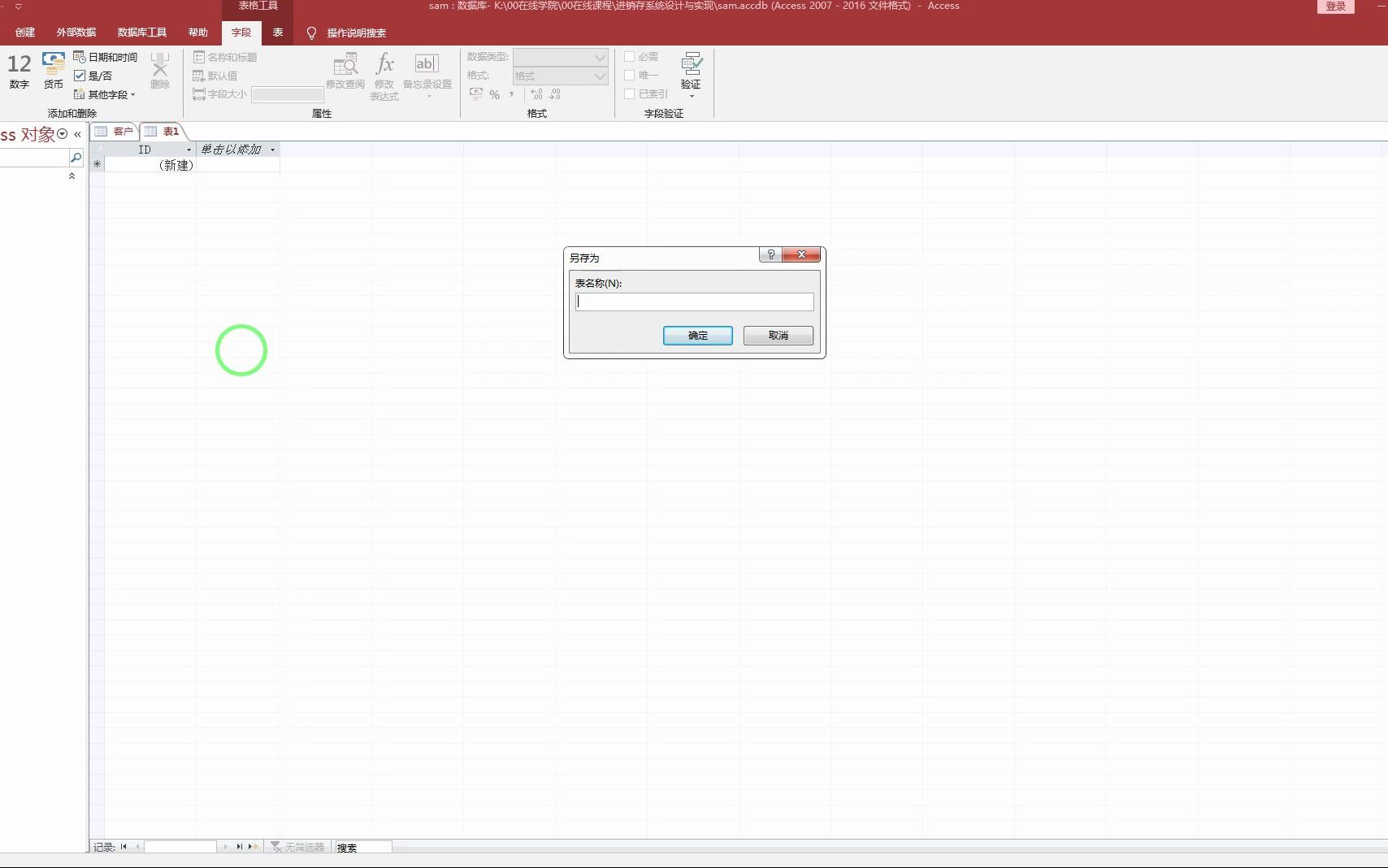1388x868 pixels.
Task: Collapse the navigation pane with double chevron
Action: pyautogui.click(x=77, y=134)
